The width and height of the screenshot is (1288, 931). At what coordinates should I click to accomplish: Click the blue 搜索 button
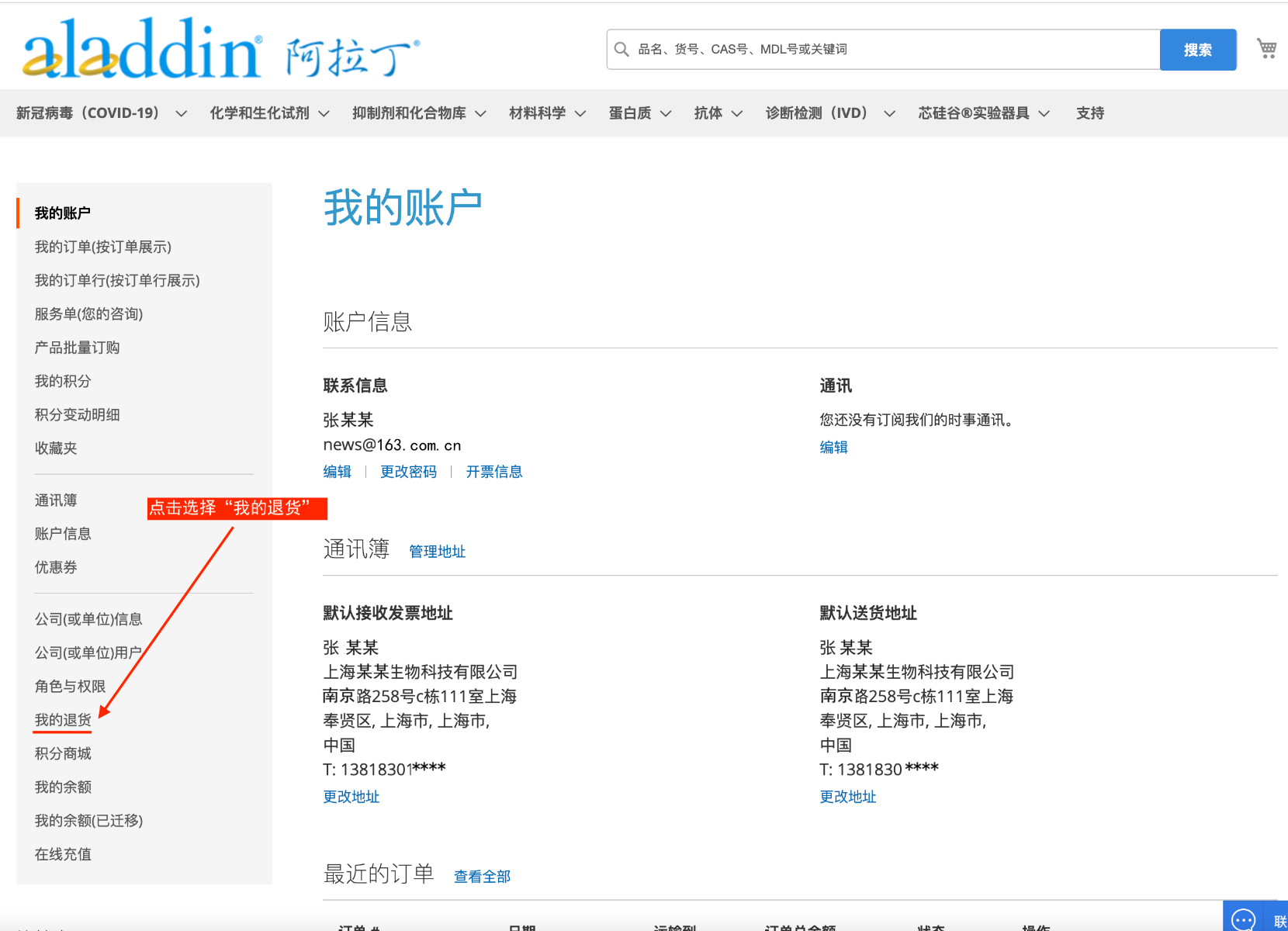point(1197,50)
